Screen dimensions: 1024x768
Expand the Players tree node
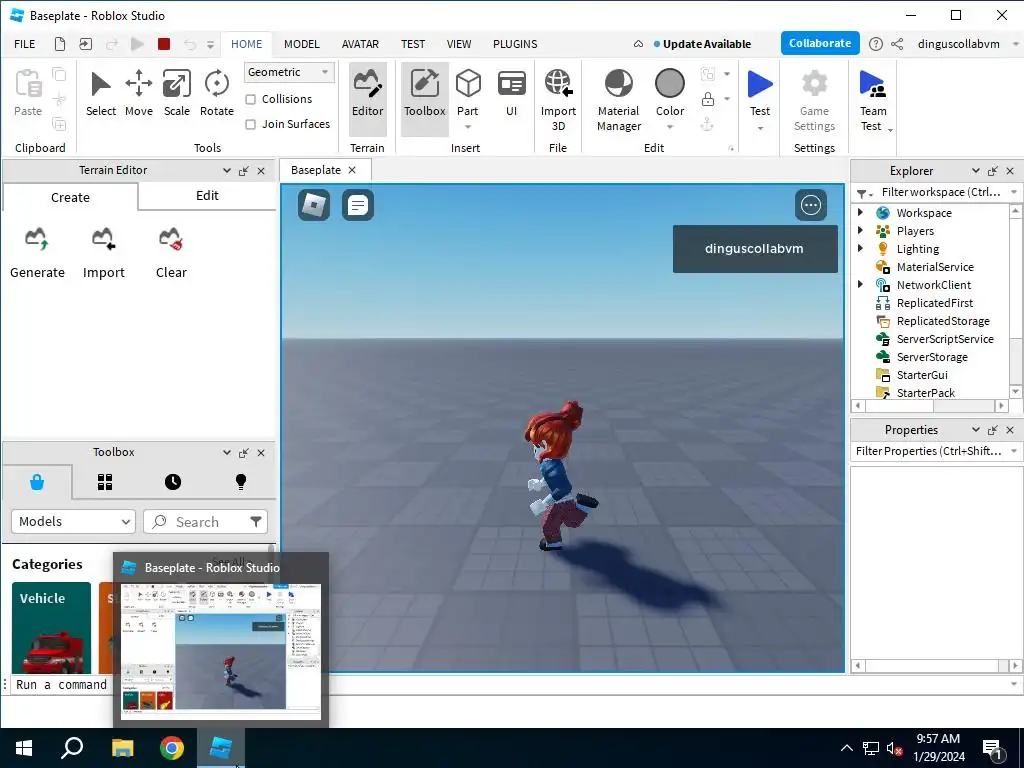(861, 230)
